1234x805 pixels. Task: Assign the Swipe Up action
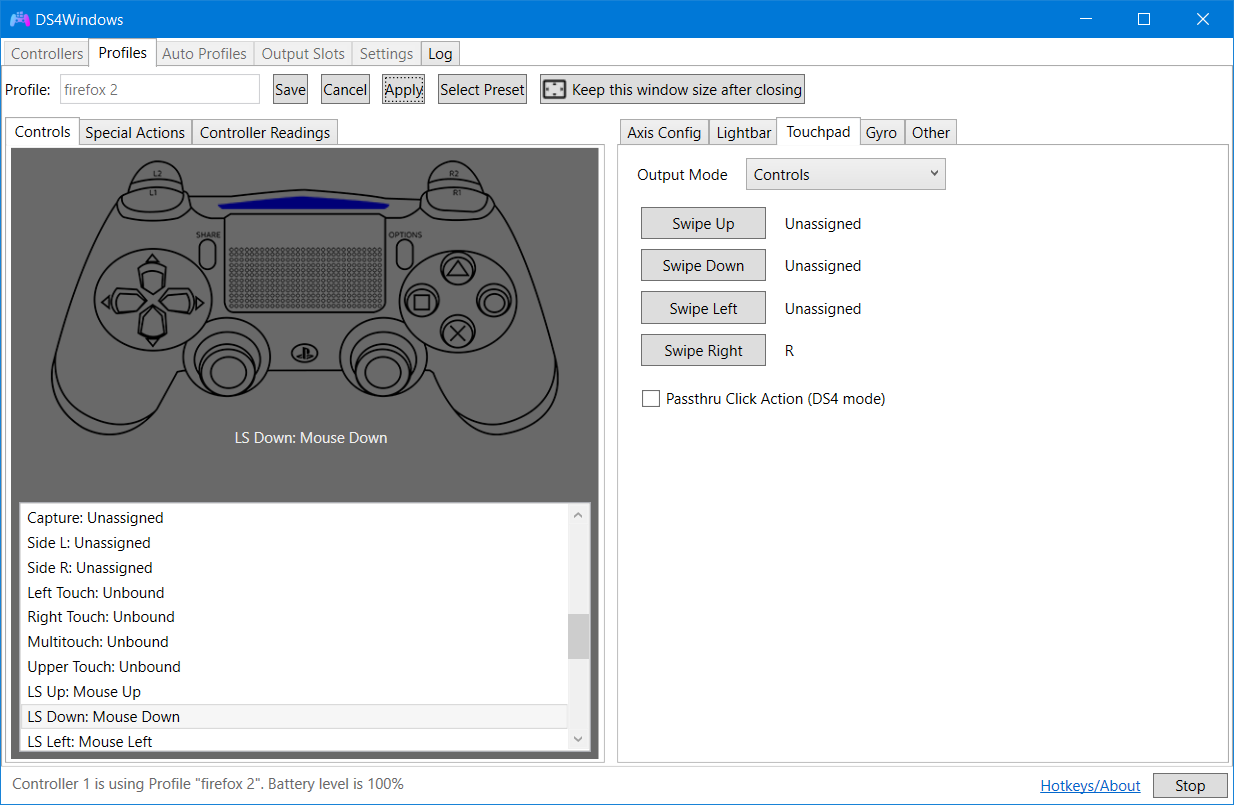tap(703, 224)
